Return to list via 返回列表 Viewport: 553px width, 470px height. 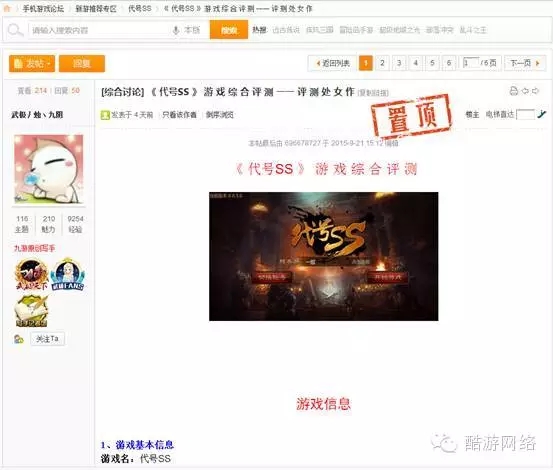pyautogui.click(x=332, y=63)
